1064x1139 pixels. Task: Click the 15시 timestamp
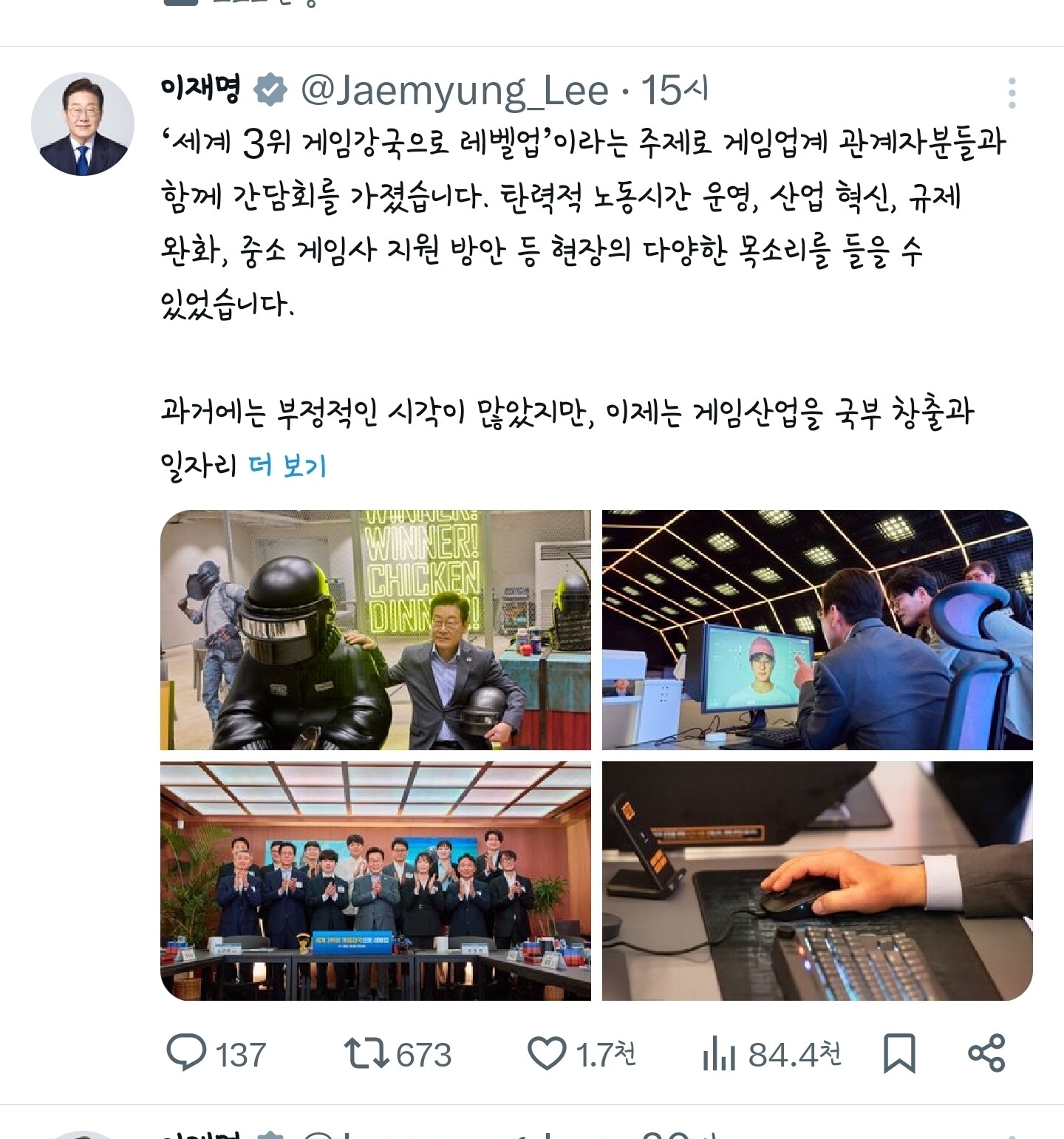[x=674, y=90]
